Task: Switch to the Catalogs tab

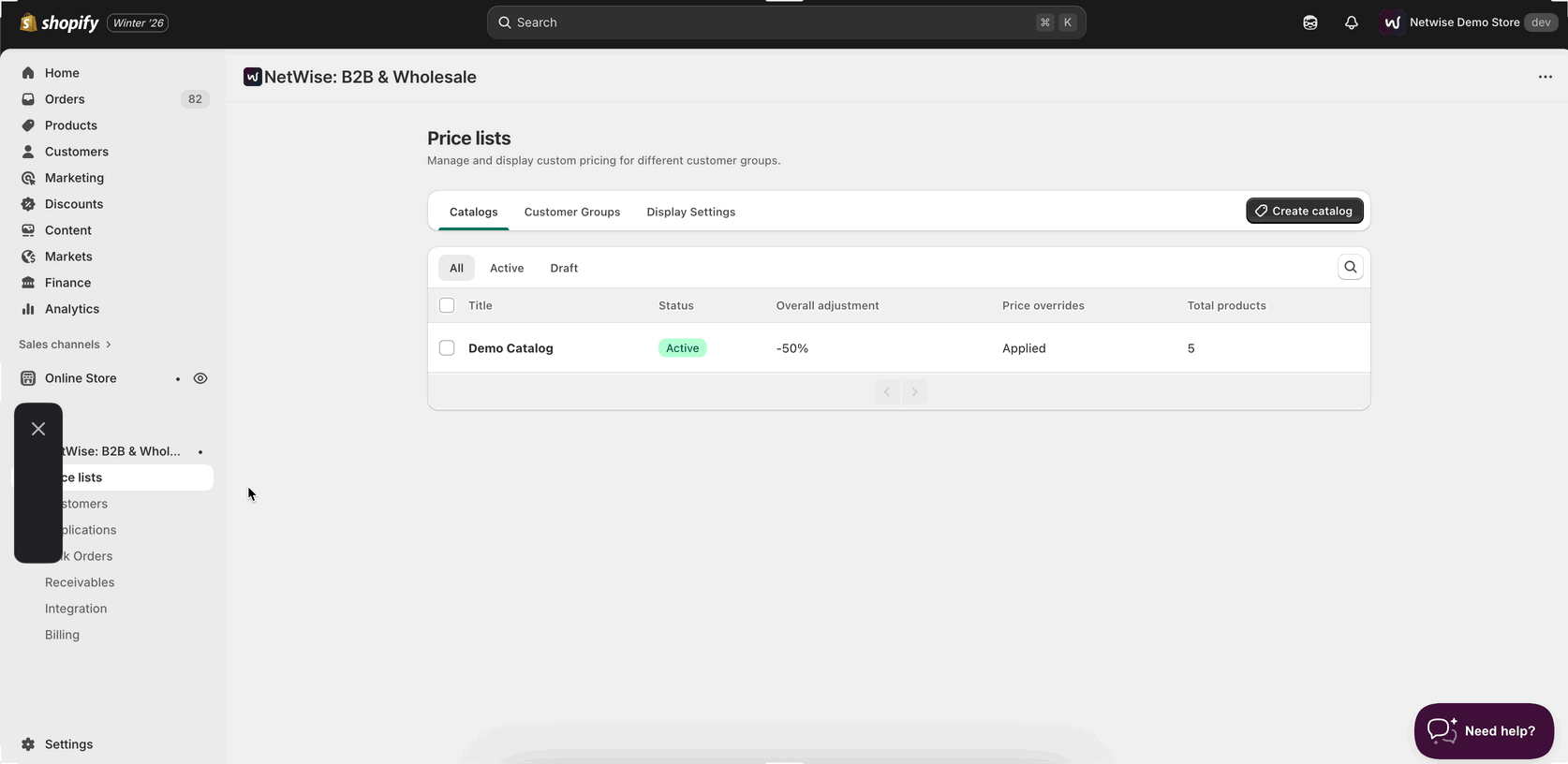Action: click(x=474, y=212)
